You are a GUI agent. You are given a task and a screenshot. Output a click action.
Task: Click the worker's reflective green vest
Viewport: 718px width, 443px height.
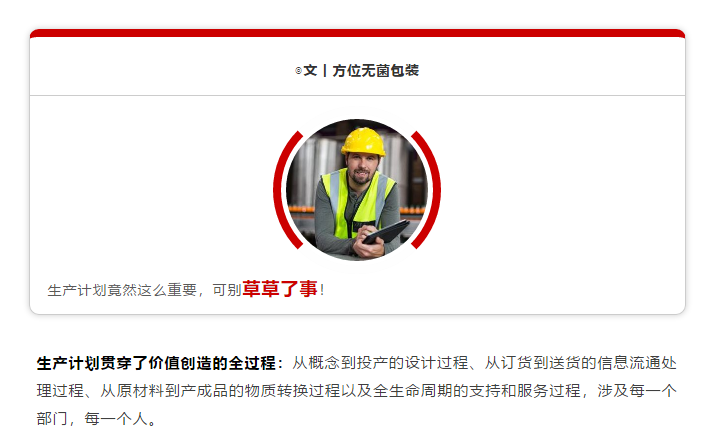(358, 202)
